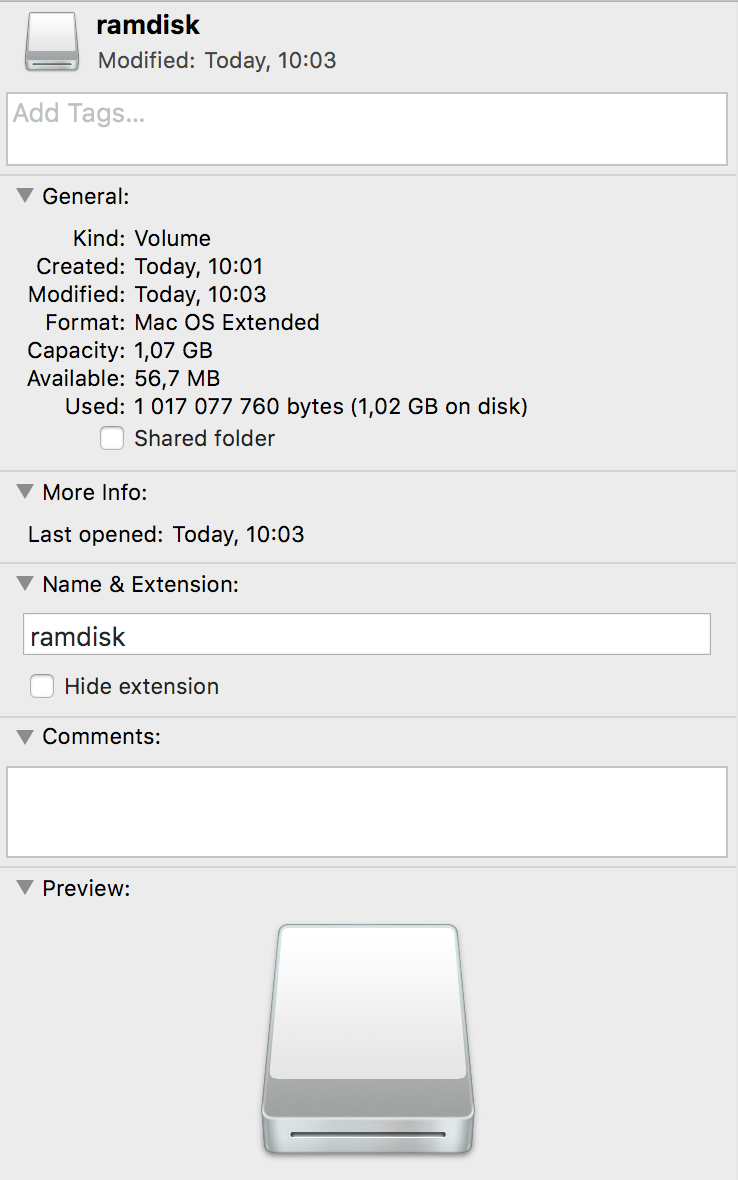Viewport: 738px width, 1180px height.
Task: Click the ramdisk volume icon in header
Action: click(51, 42)
